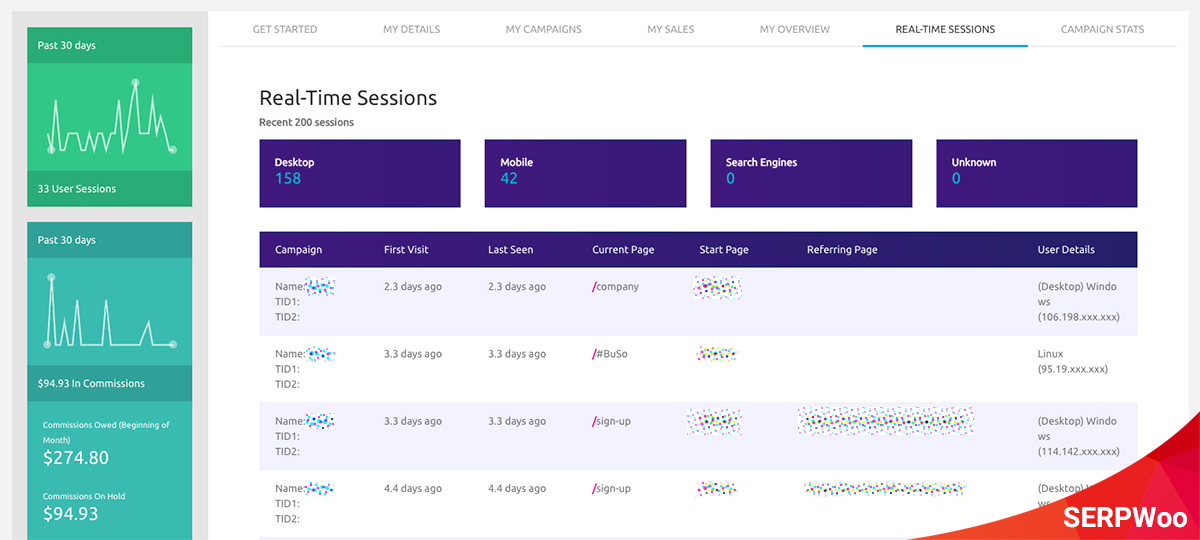
Task: Open the /company current page link
Action: [x=615, y=287]
